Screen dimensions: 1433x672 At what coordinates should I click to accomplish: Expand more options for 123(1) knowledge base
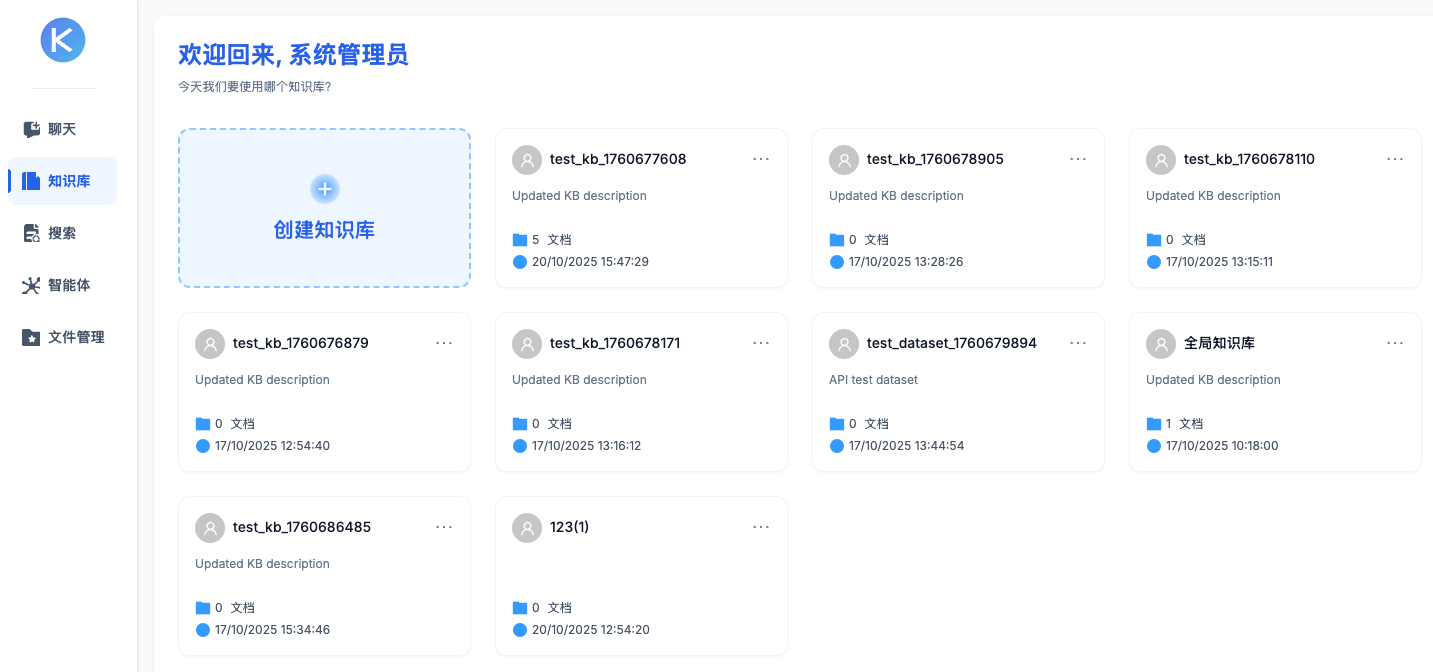(x=761, y=527)
